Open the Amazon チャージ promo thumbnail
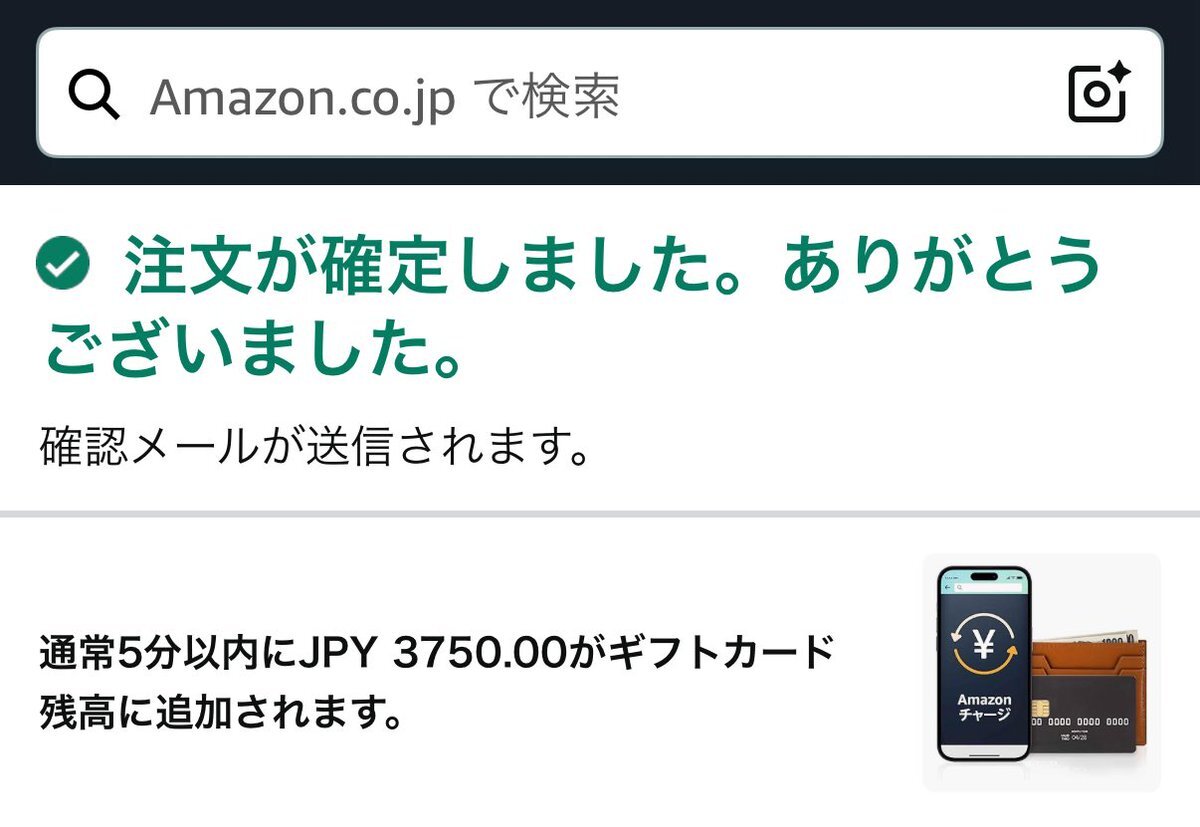 click(1041, 672)
